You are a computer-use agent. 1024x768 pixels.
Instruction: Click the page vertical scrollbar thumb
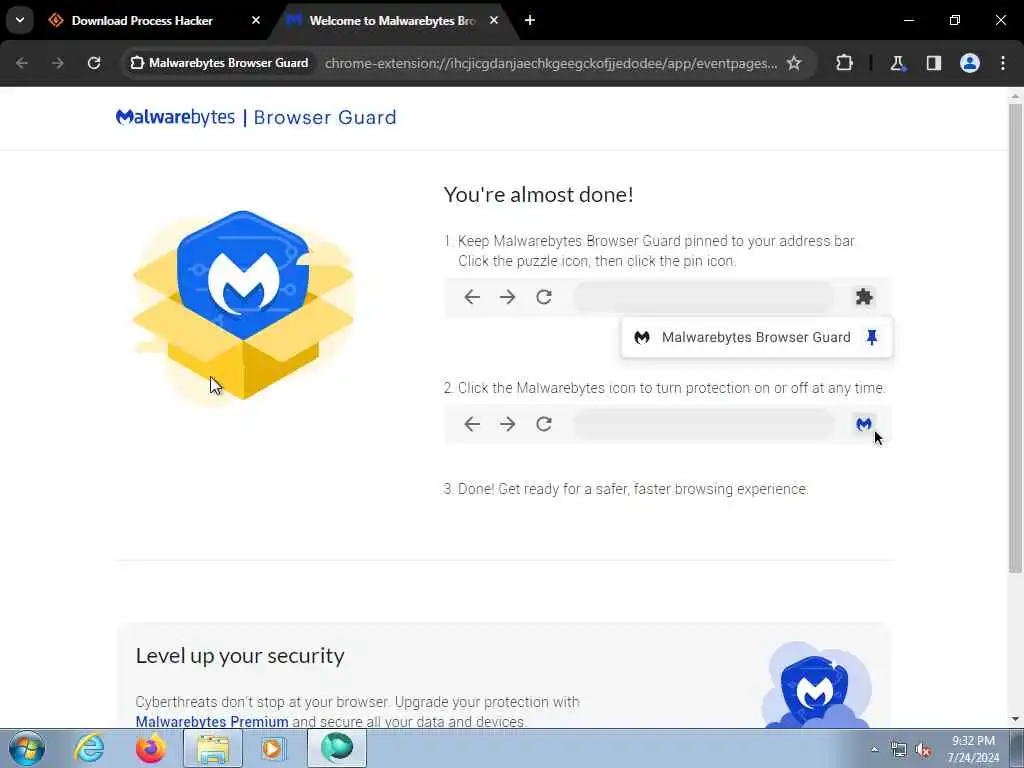tap(1015, 338)
